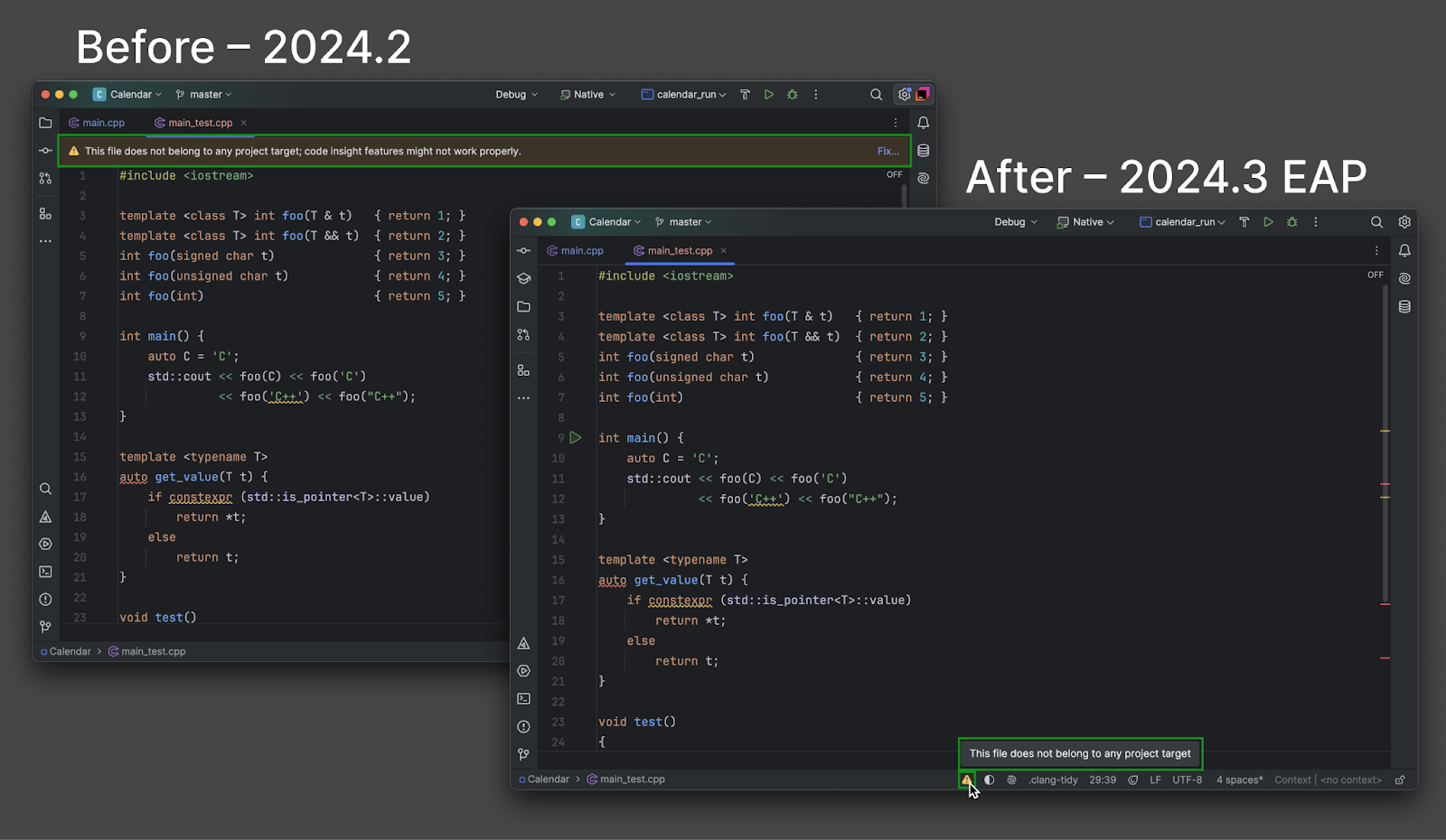
Task: Toggle read-only lock icon in After status bar
Action: click(1400, 779)
